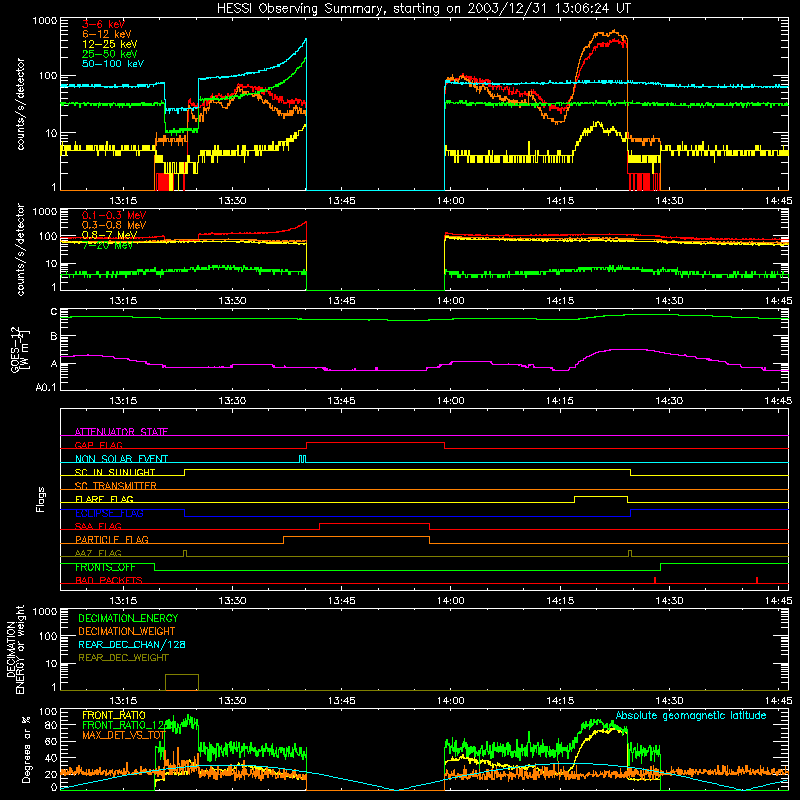
Task: Select the FLARE_FLAG label
Action: tap(104, 499)
